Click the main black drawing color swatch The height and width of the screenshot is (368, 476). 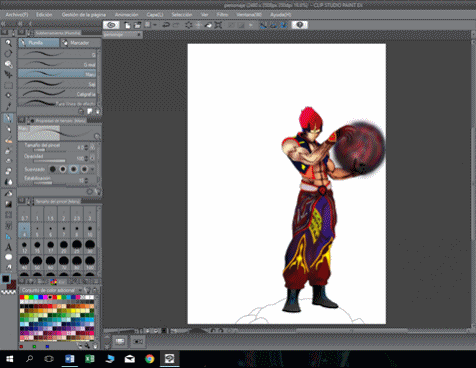coord(6,278)
